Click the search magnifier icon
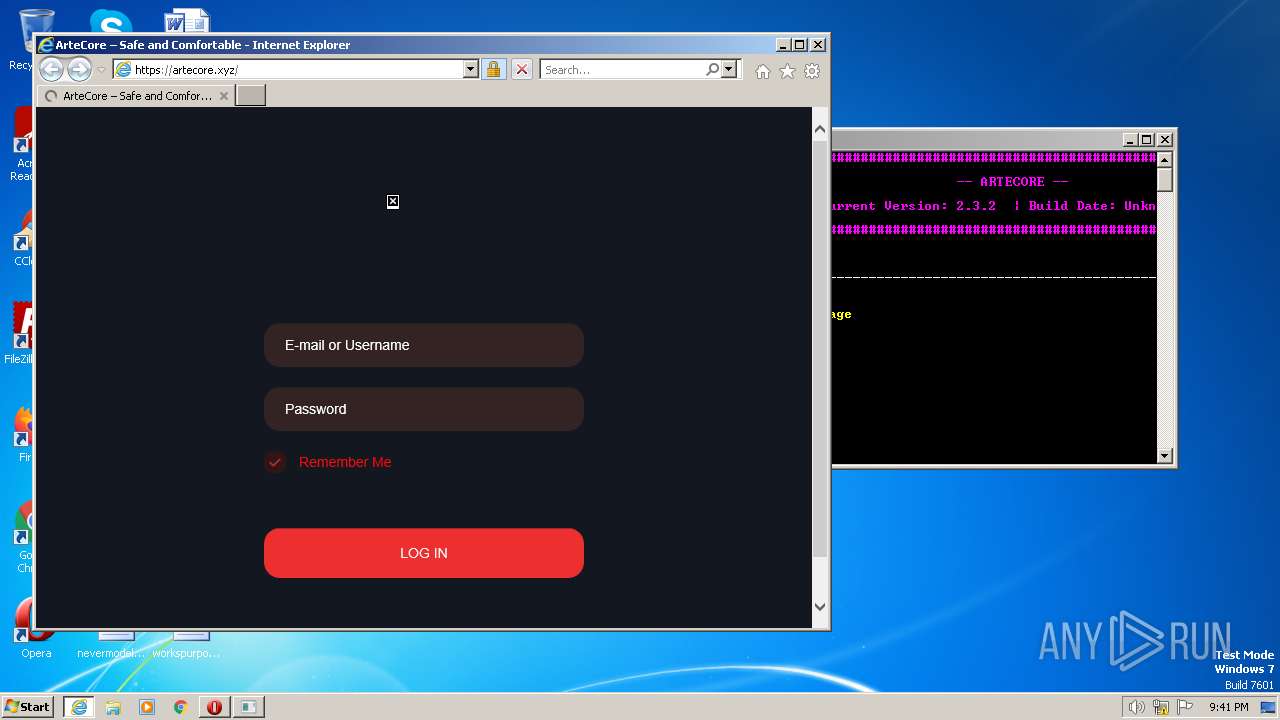 coord(712,69)
